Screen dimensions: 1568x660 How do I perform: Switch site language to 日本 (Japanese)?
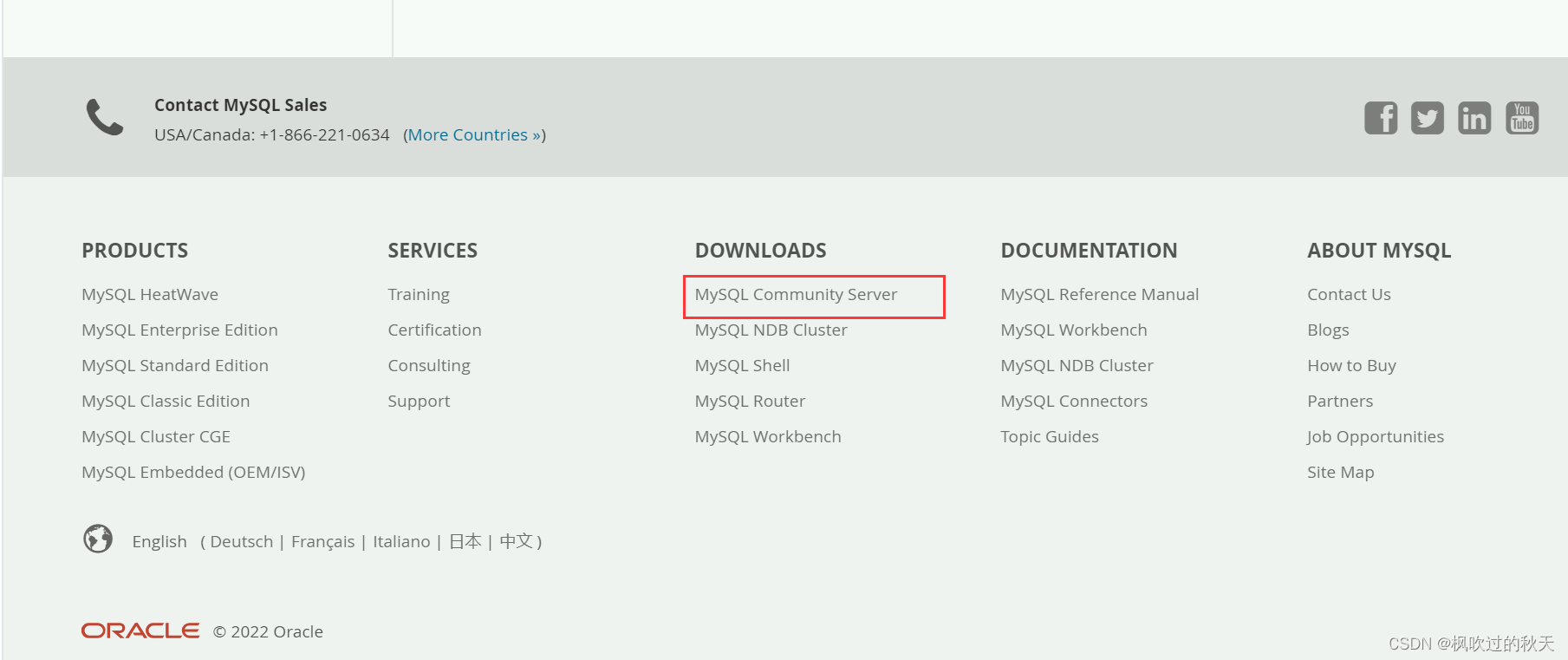465,542
